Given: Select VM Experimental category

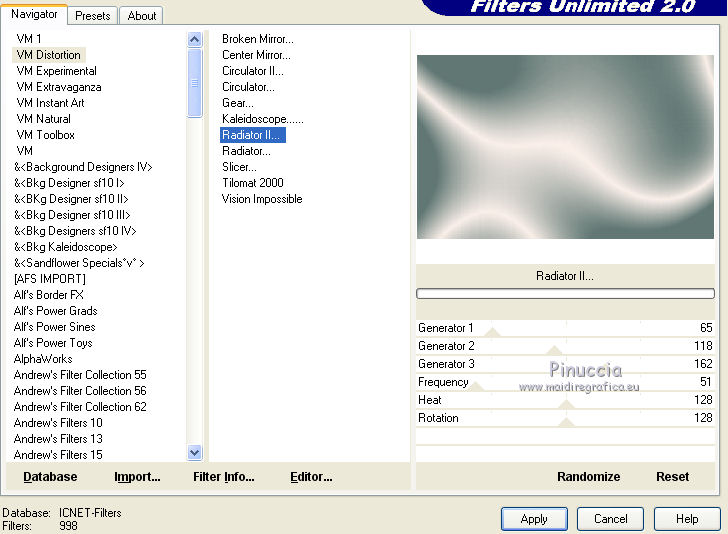Looking at the screenshot, I should coord(57,71).
